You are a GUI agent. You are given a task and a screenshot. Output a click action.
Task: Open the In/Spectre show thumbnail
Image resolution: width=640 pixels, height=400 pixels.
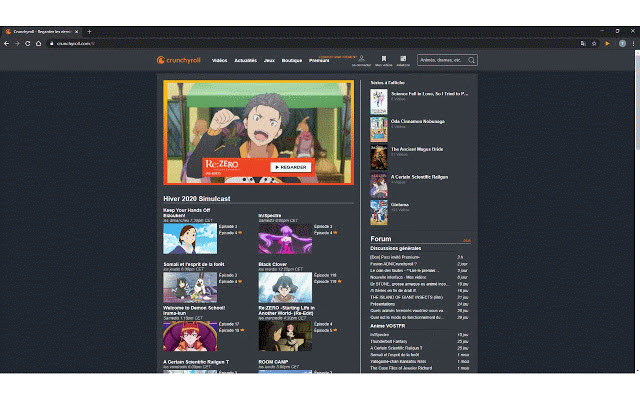285,238
